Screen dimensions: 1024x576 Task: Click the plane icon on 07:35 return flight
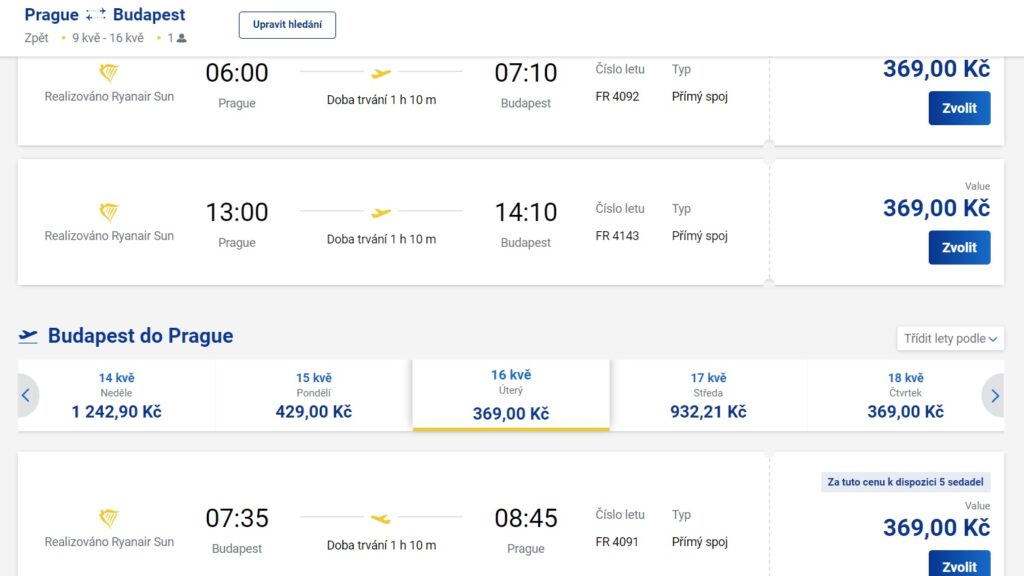click(x=381, y=518)
